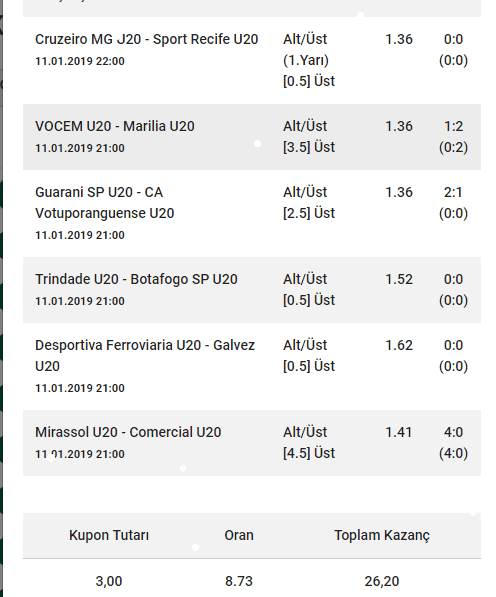
Task: Open the Mirassol U20 - Comercial U20 match
Action: point(128,432)
